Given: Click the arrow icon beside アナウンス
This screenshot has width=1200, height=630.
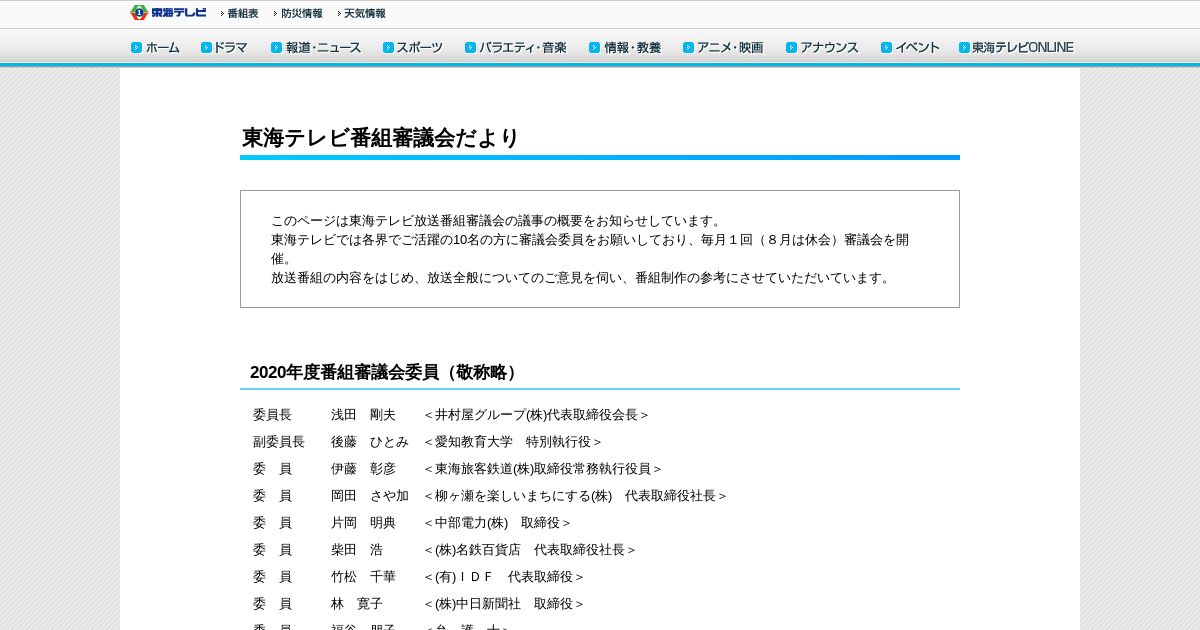Looking at the screenshot, I should click(791, 48).
